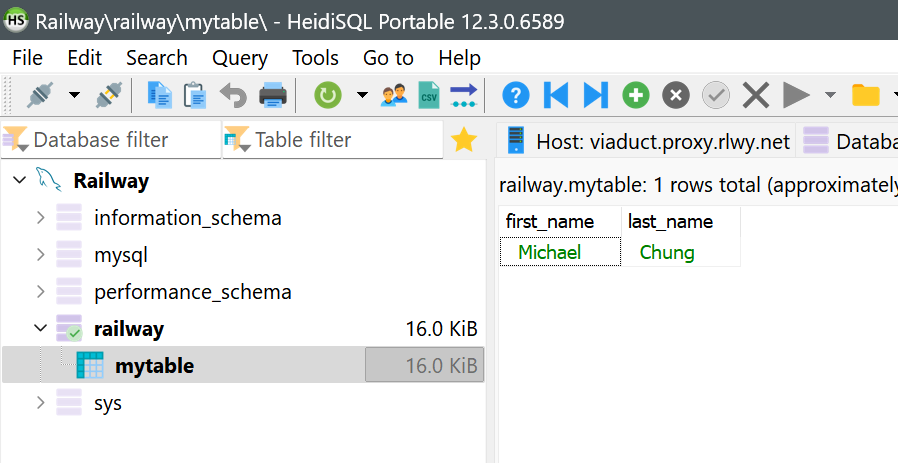Expand the mysql database node
This screenshot has width=898, height=463.
(40, 254)
